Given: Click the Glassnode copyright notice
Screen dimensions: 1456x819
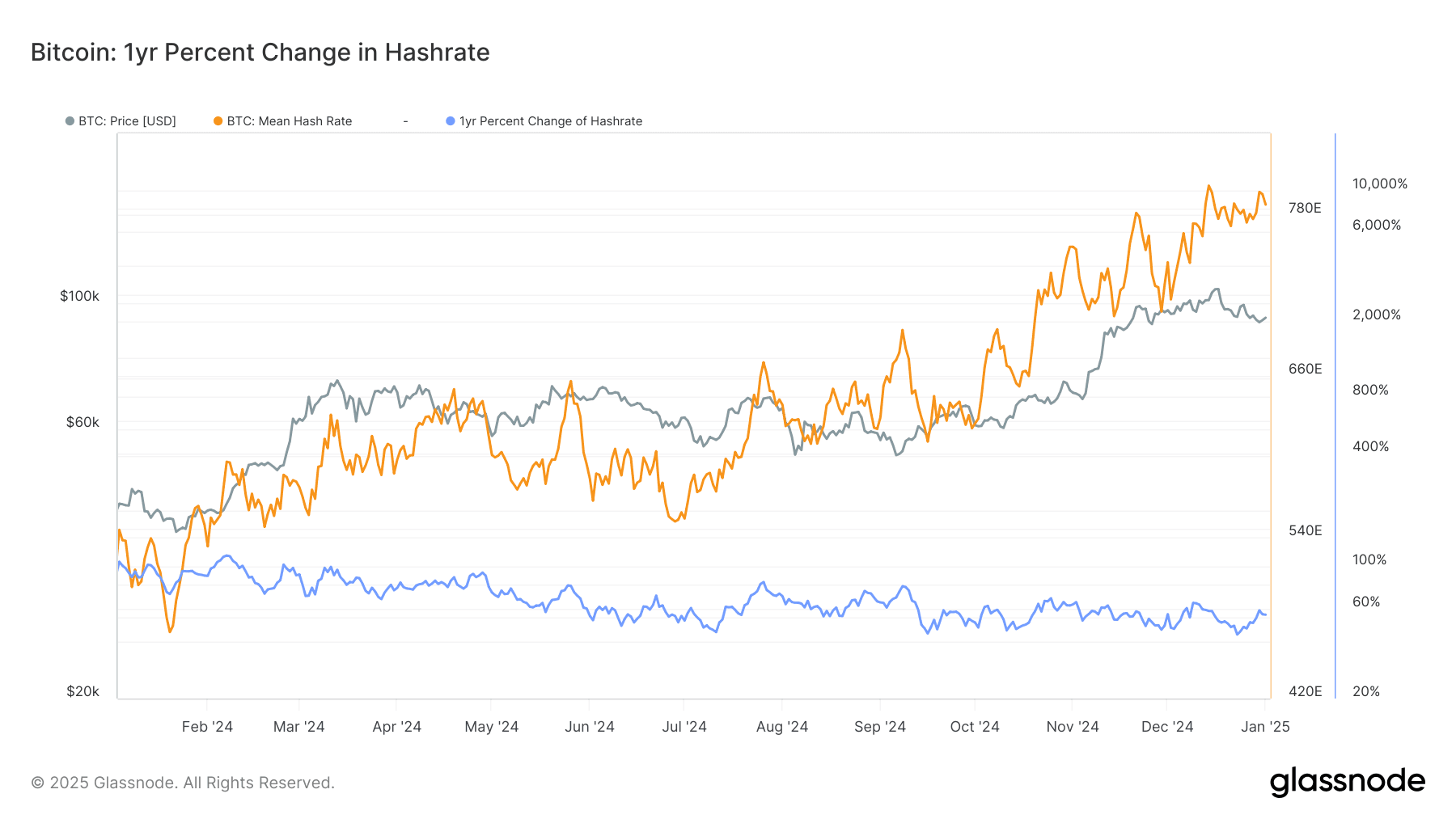Looking at the screenshot, I should coord(183,783).
